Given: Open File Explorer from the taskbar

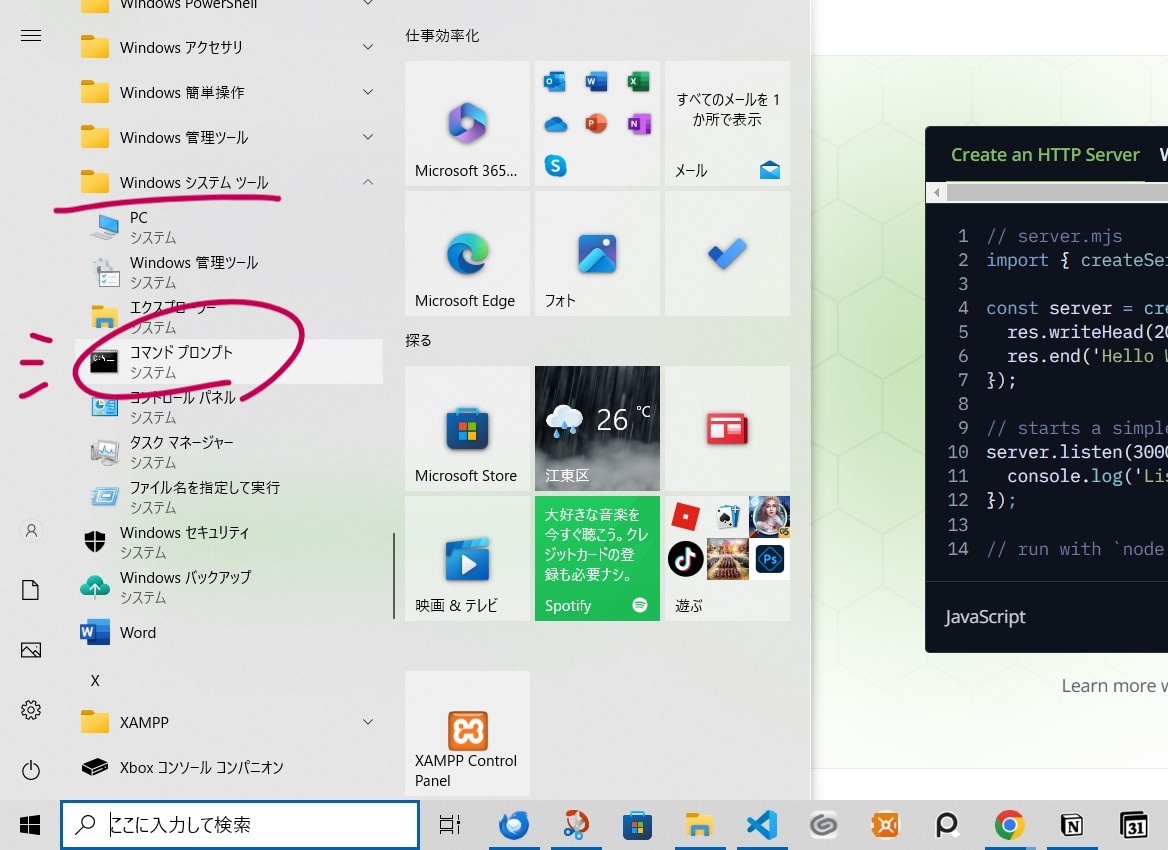Looking at the screenshot, I should pos(699,825).
